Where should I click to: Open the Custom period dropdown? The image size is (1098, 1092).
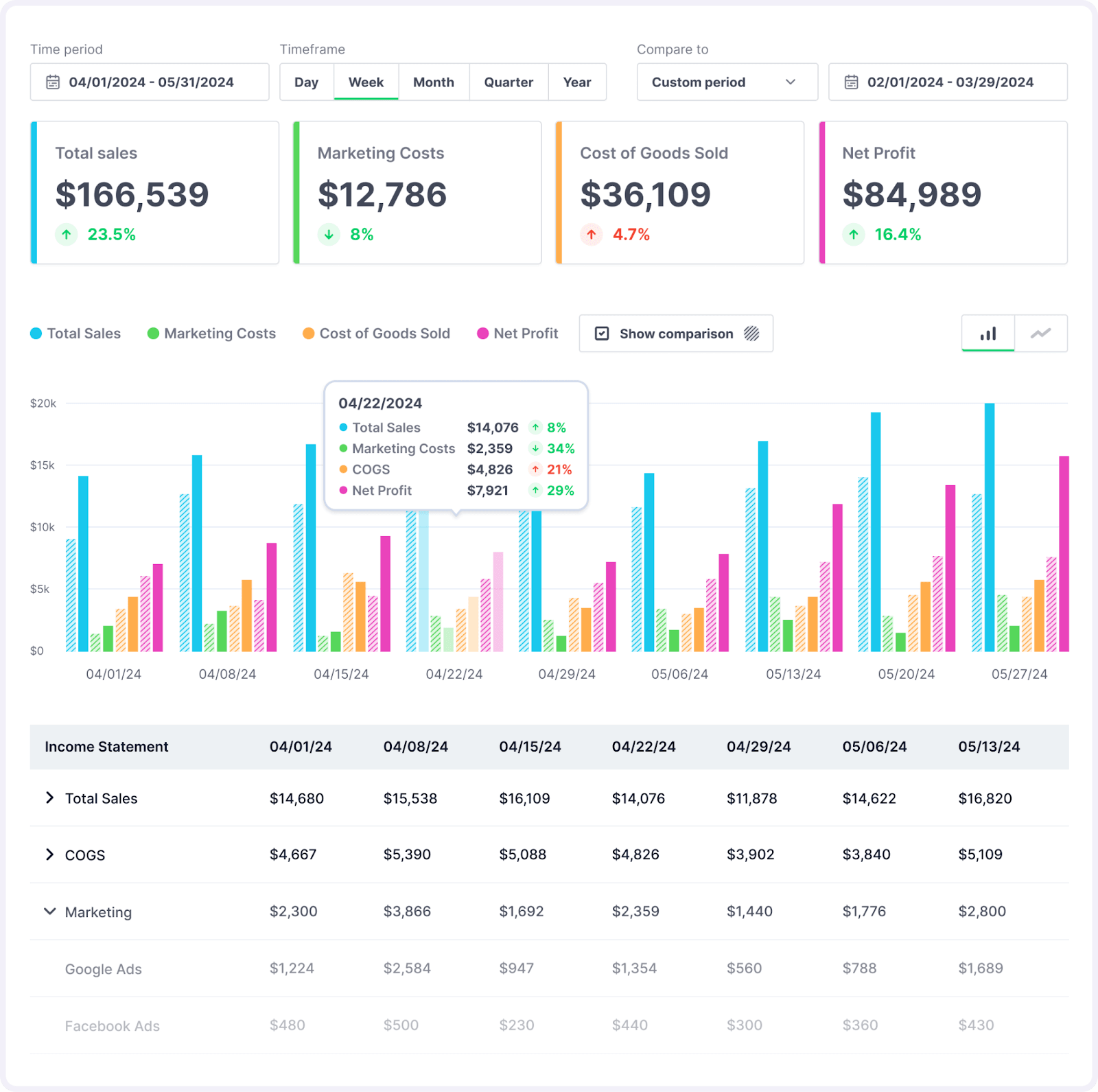pos(727,82)
